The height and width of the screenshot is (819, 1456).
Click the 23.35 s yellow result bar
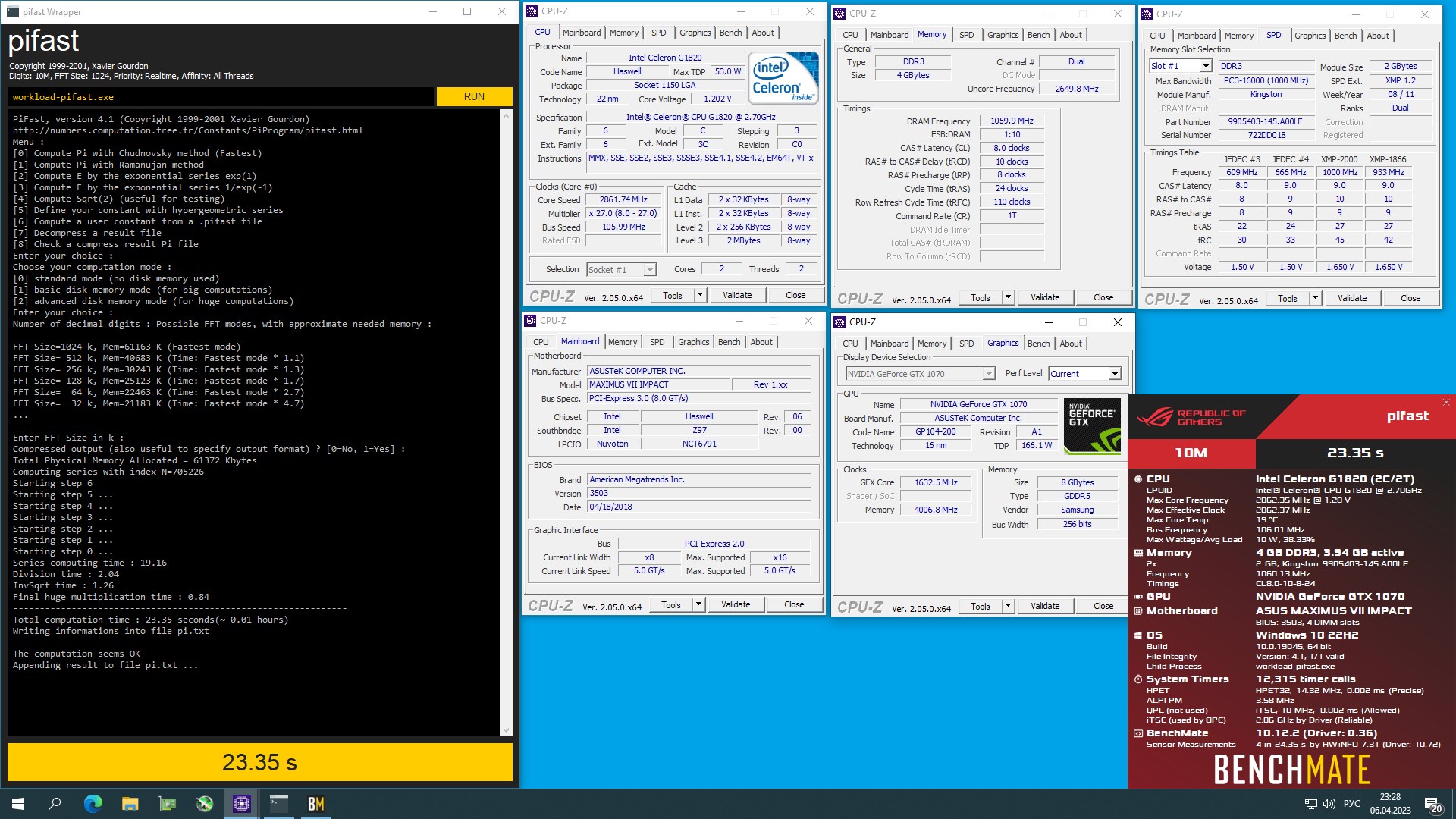(x=260, y=762)
